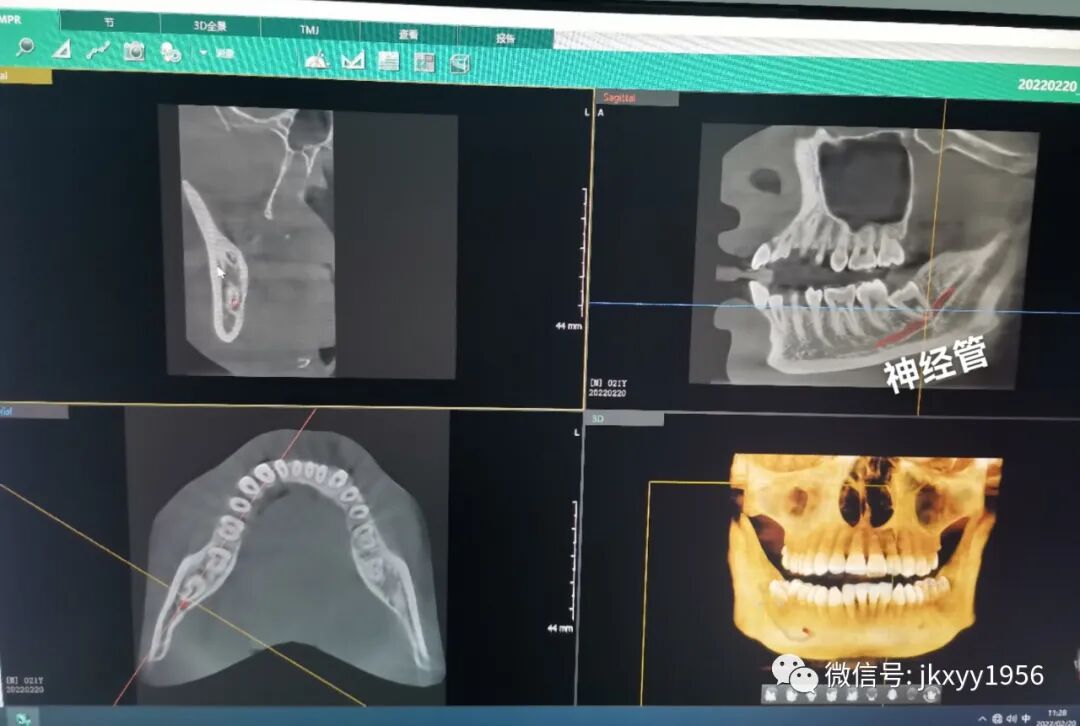Toggle the 中 input method indicator
Image resolution: width=1080 pixels, height=726 pixels.
pos(1026,718)
